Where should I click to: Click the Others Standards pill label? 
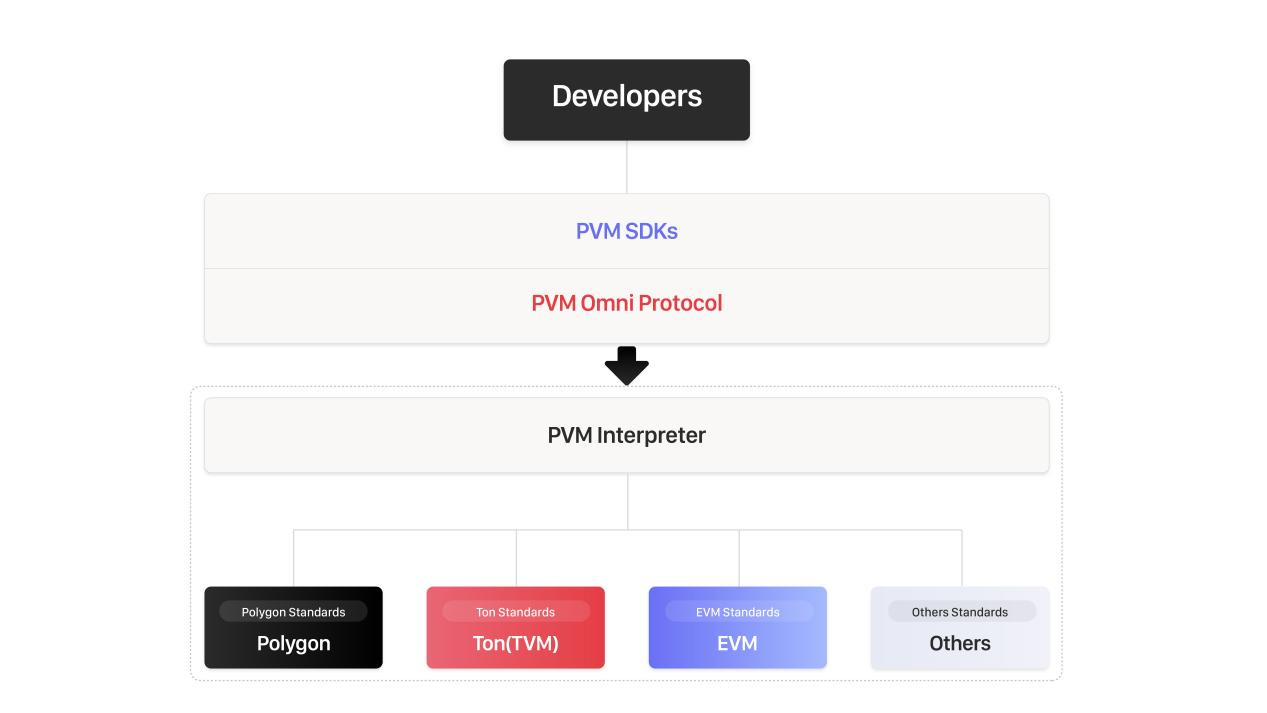[x=959, y=612]
